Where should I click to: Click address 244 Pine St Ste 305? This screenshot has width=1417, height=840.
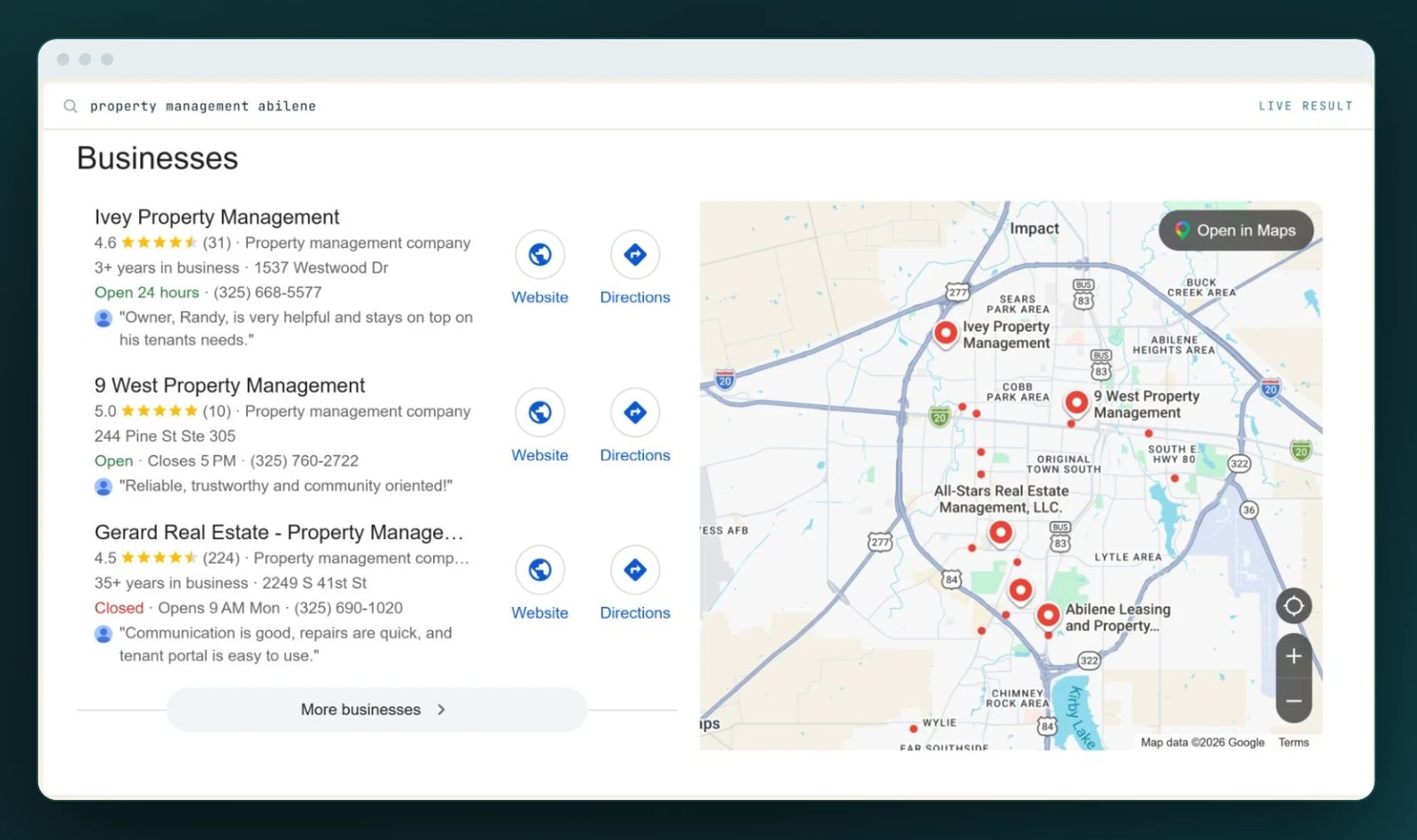[x=165, y=435]
